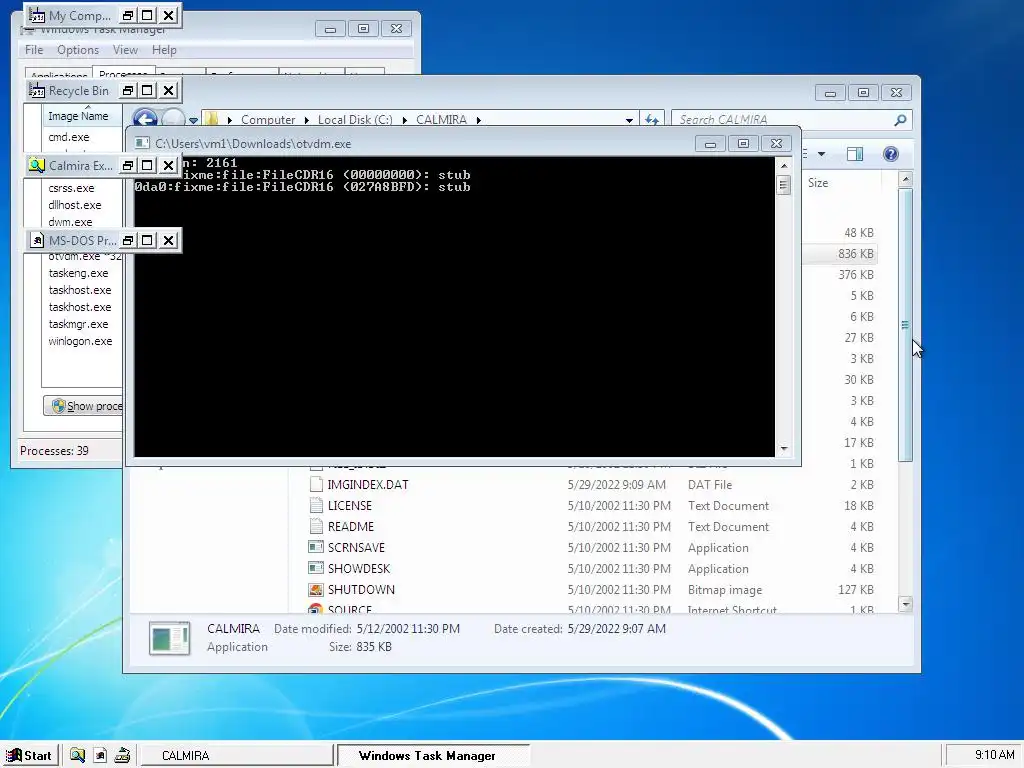Viewport: 1024px width, 768px height.
Task: Click CALMIRA application thumbnail in details pane
Action: 170,638
